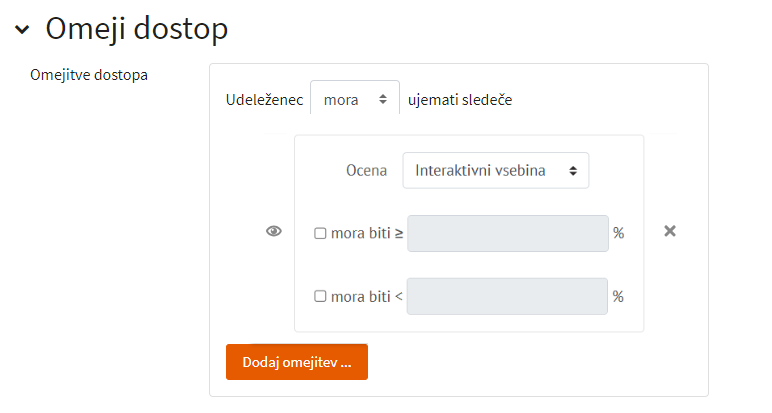Enable the 'mora biti <' checkbox
The height and width of the screenshot is (413, 772).
[320, 296]
